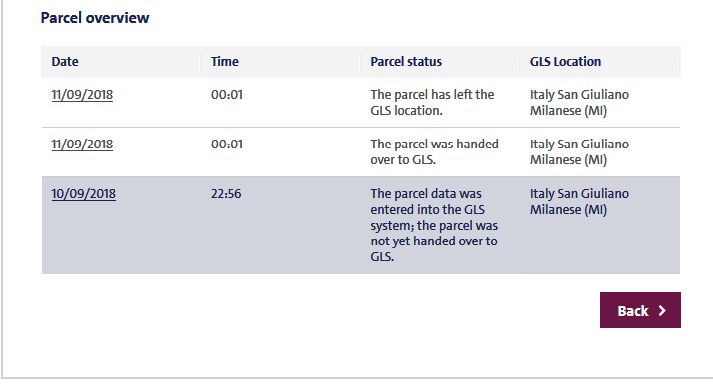713x386 pixels.
Task: Click the location cell in the 'left the GLS location' row
Action: coord(579,102)
